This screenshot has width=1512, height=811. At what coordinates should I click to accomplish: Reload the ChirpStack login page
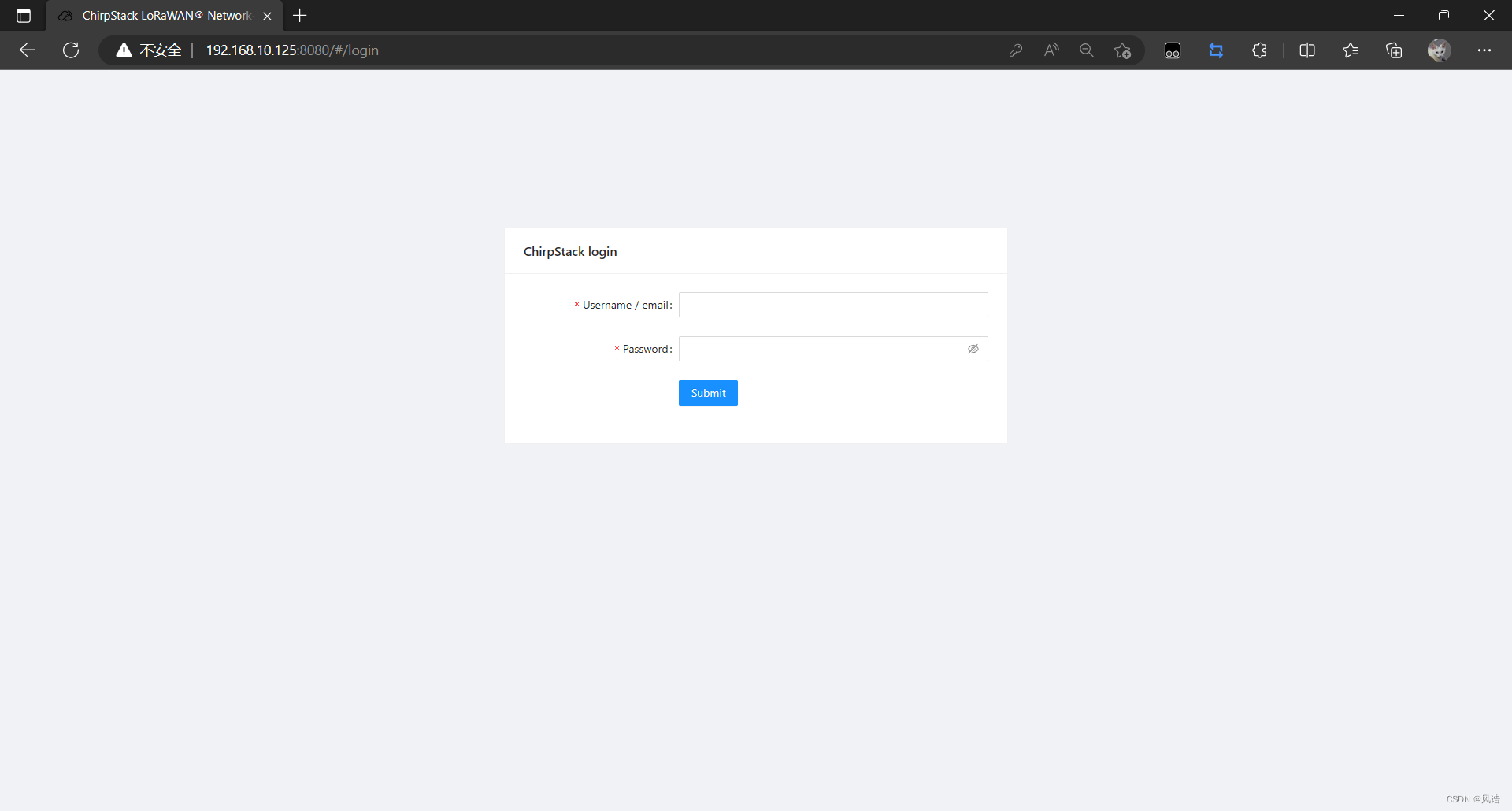pyautogui.click(x=71, y=50)
